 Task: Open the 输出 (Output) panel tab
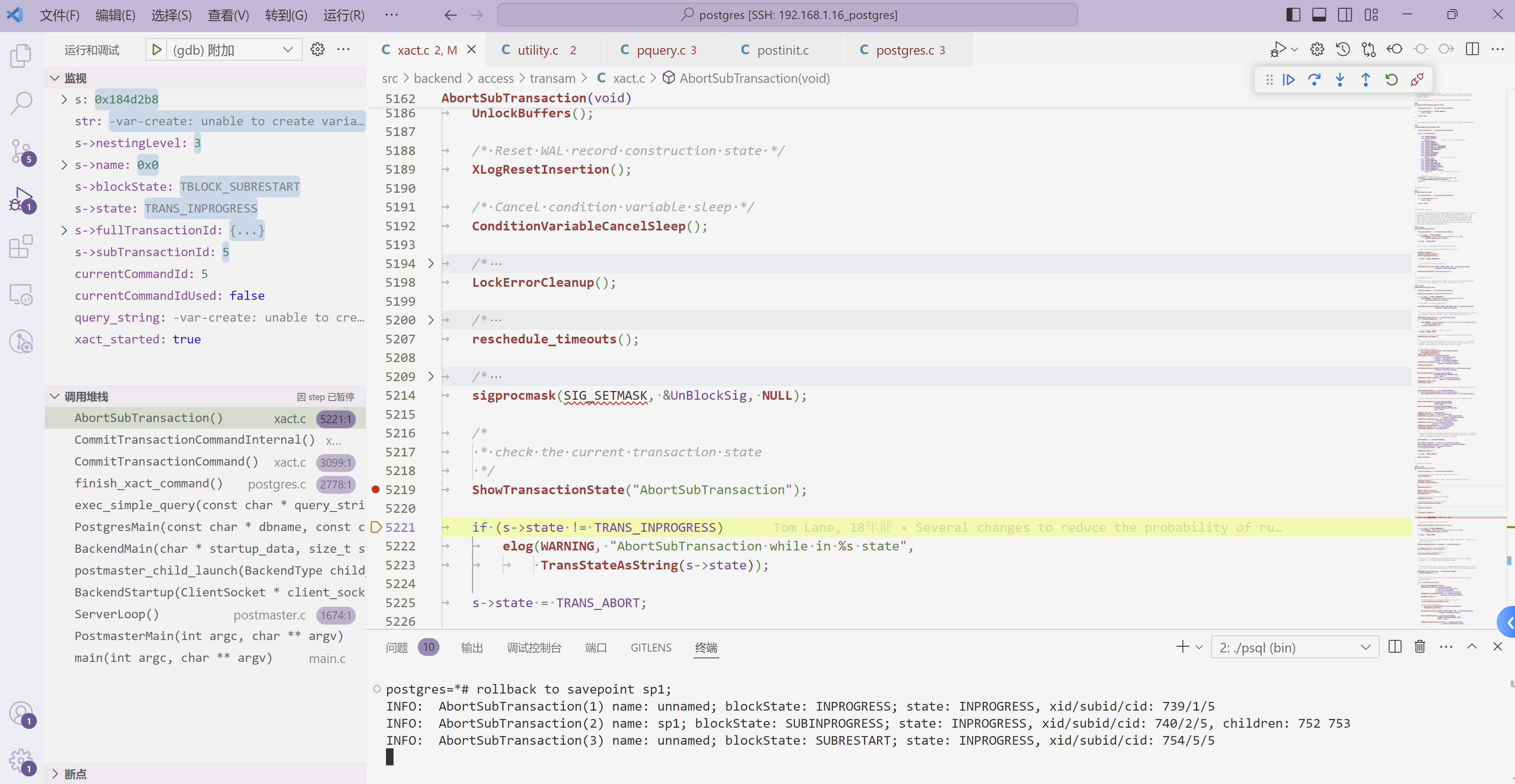[472, 647]
